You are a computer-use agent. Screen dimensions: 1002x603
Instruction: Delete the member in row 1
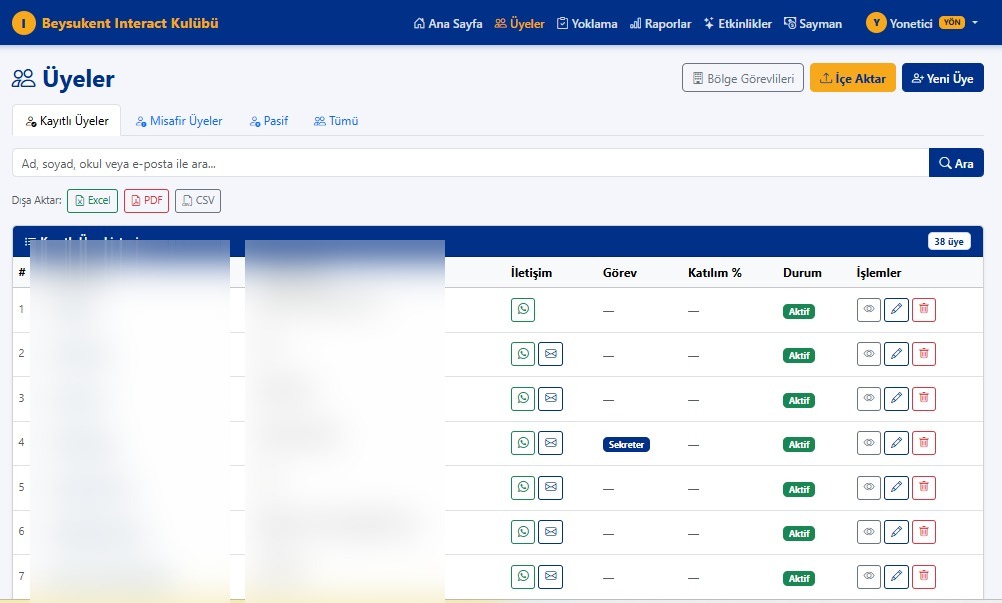[924, 310]
